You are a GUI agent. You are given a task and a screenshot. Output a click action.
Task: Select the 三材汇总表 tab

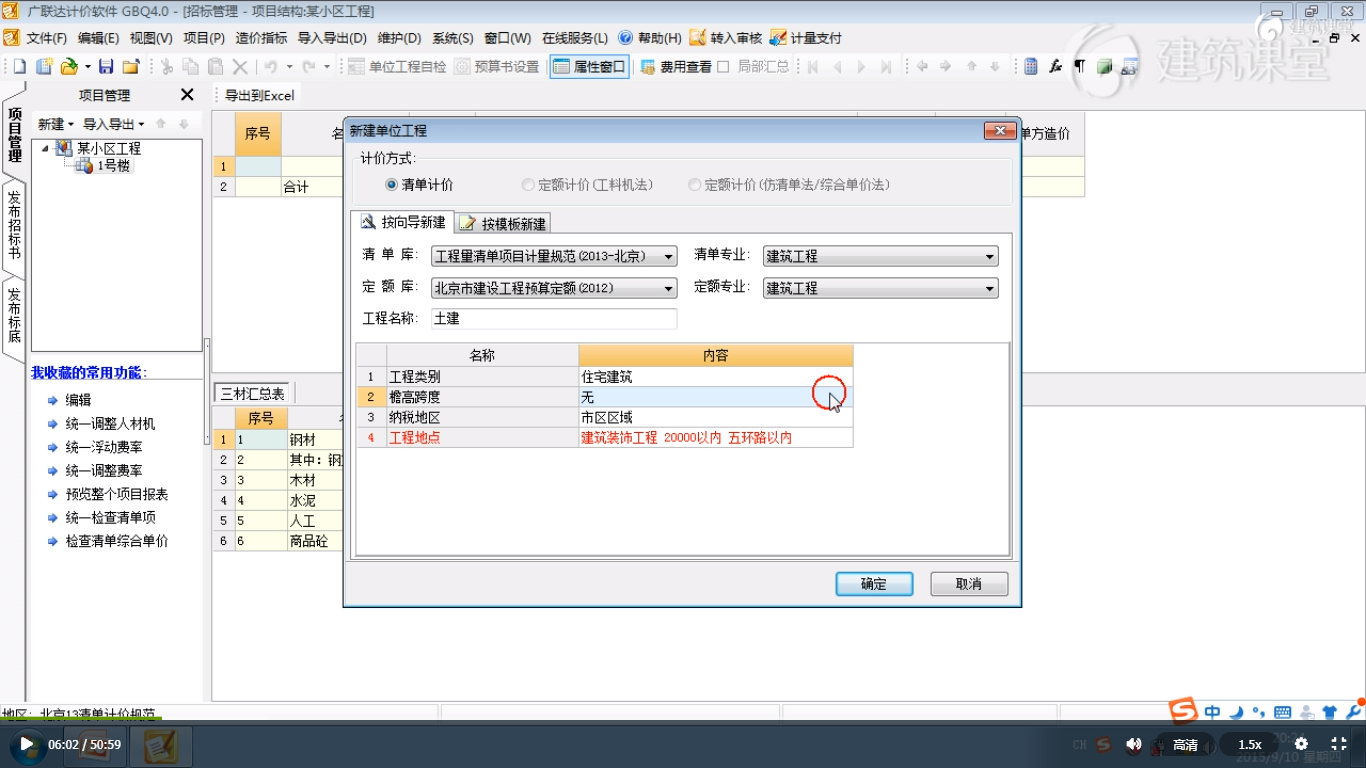coord(253,394)
